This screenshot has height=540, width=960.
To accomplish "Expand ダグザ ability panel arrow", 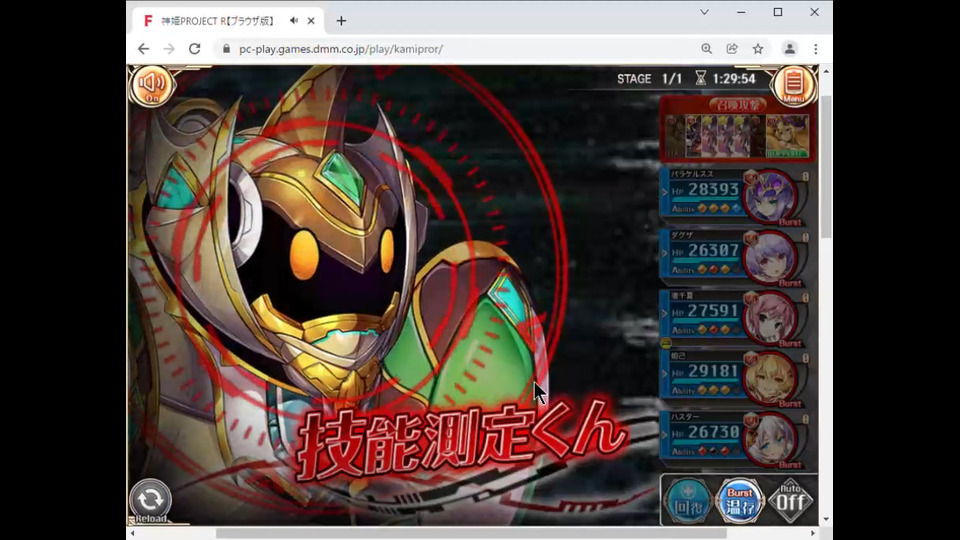I will 665,253.
